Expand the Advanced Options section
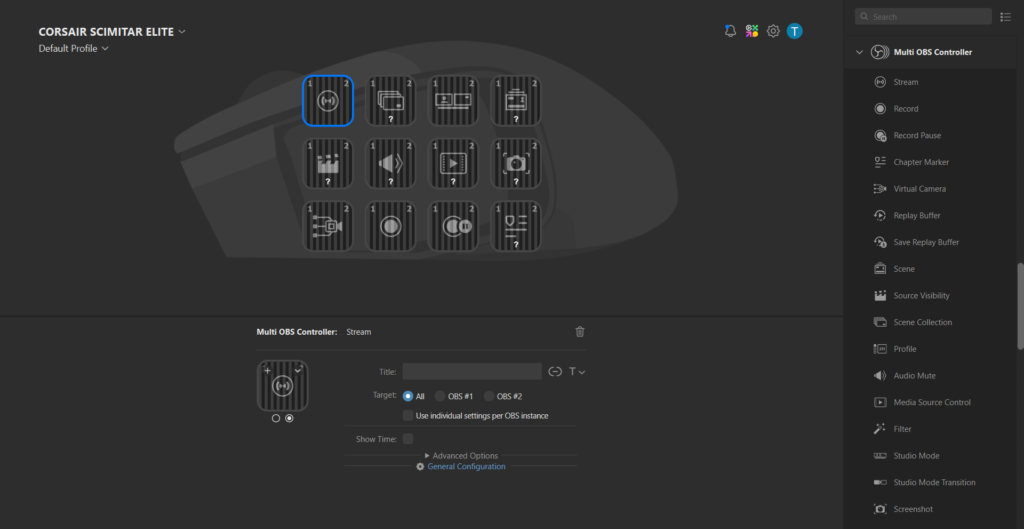 point(460,456)
